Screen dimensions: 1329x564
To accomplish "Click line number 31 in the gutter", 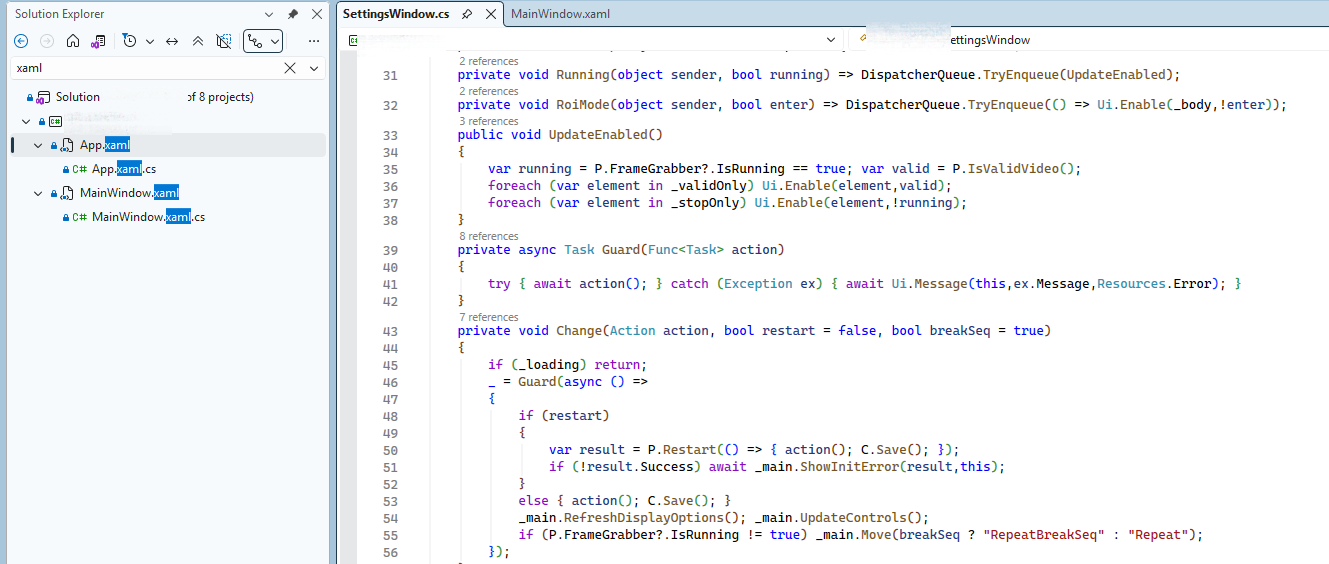I will (390, 76).
